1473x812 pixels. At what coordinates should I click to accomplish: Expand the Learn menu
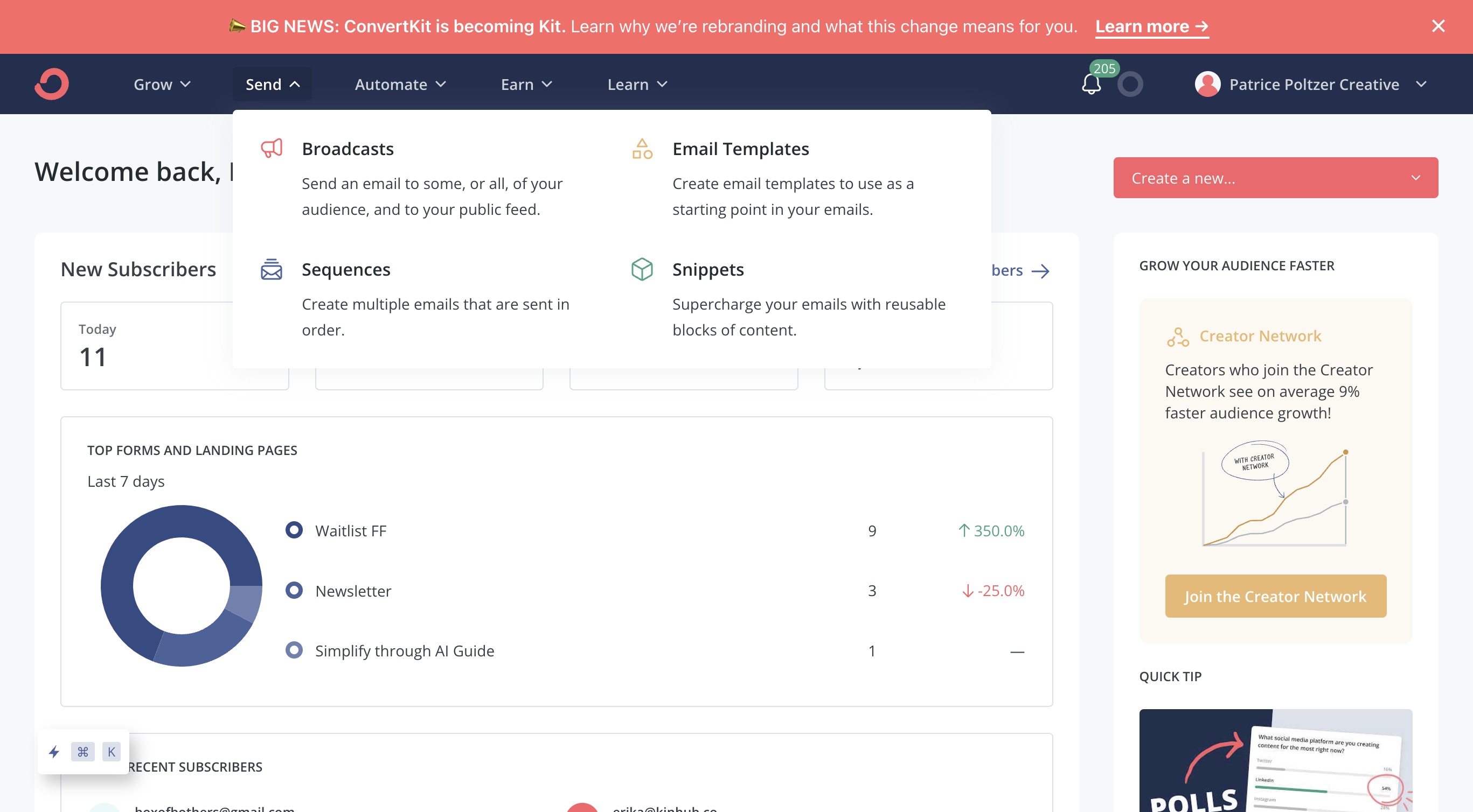pos(637,85)
